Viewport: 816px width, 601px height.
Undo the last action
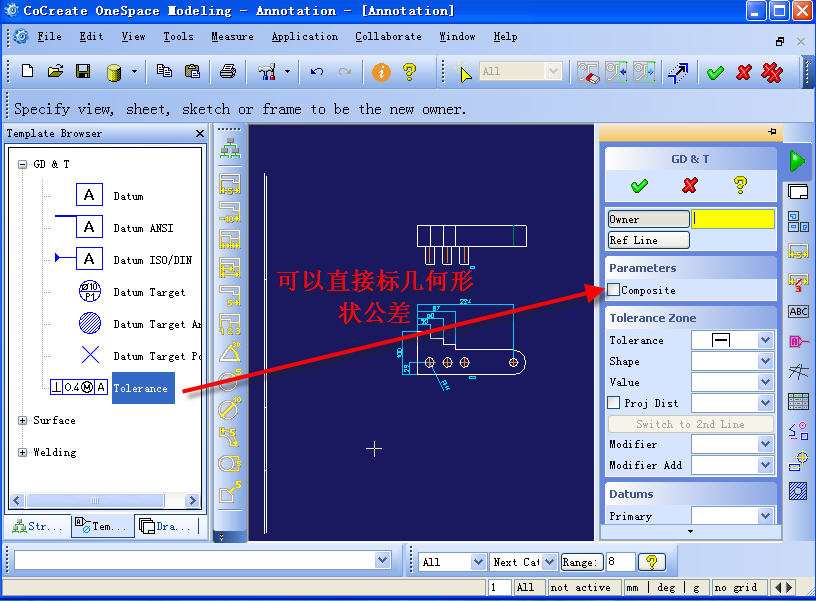pyautogui.click(x=317, y=71)
